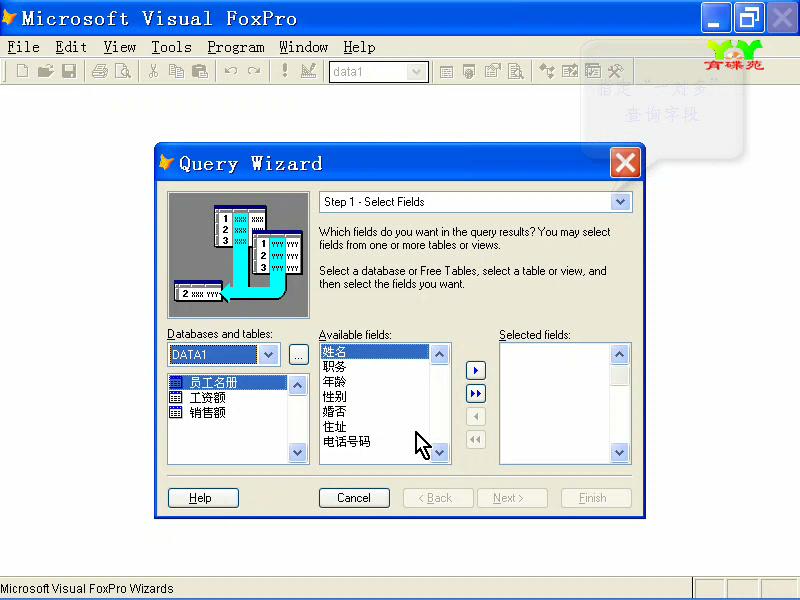
Task: Expand the 'Step 1 - Select Fields' dropdown
Action: pyautogui.click(x=620, y=202)
